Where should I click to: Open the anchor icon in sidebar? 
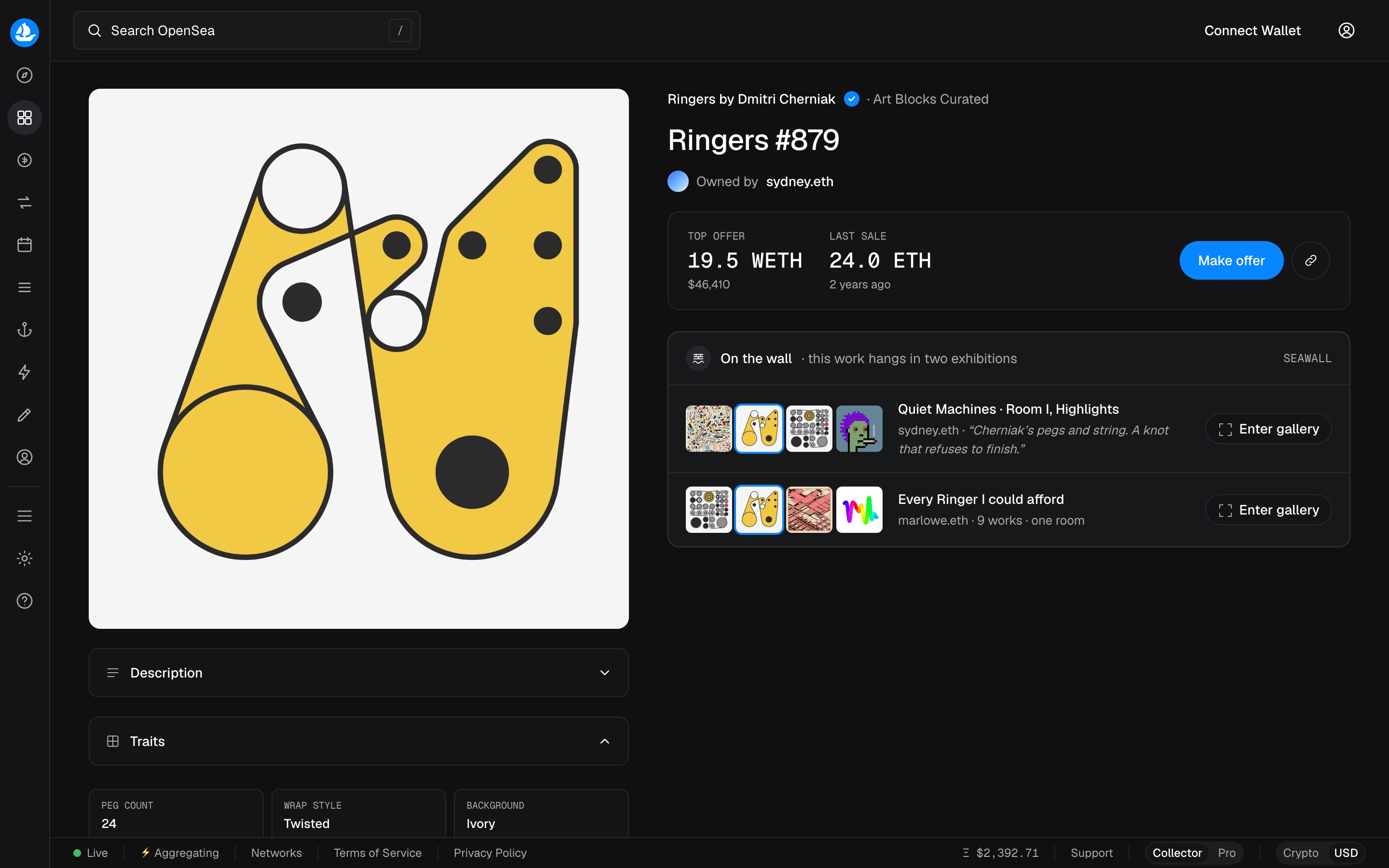25,329
